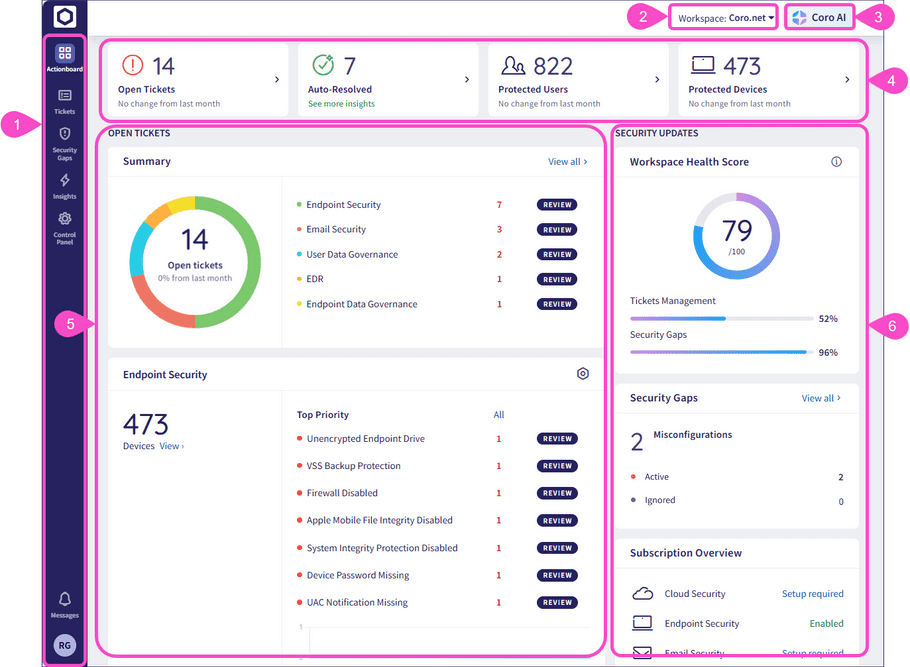Go to Insights in the sidebar
The height and width of the screenshot is (667, 910).
click(65, 185)
